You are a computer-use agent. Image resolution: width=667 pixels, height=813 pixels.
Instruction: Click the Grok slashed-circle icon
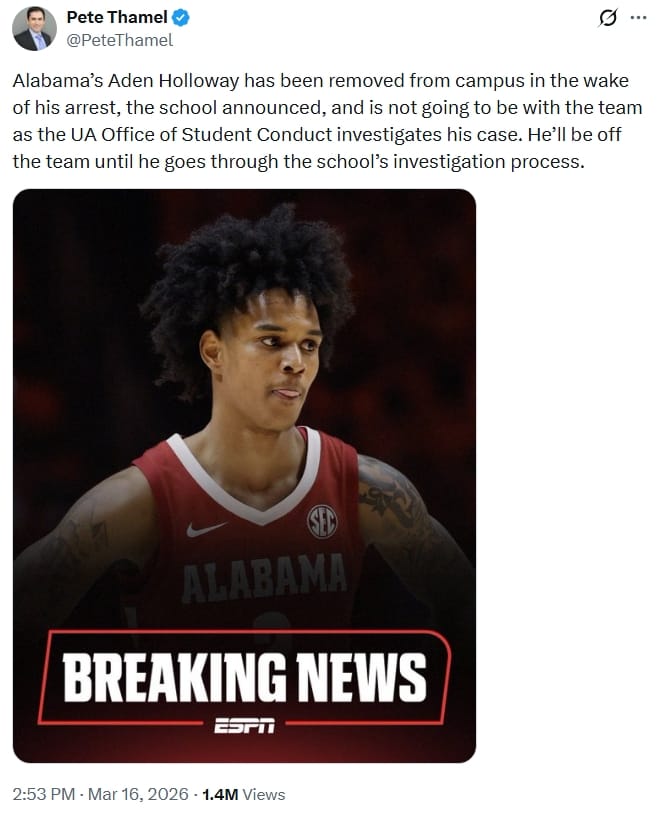click(x=608, y=18)
